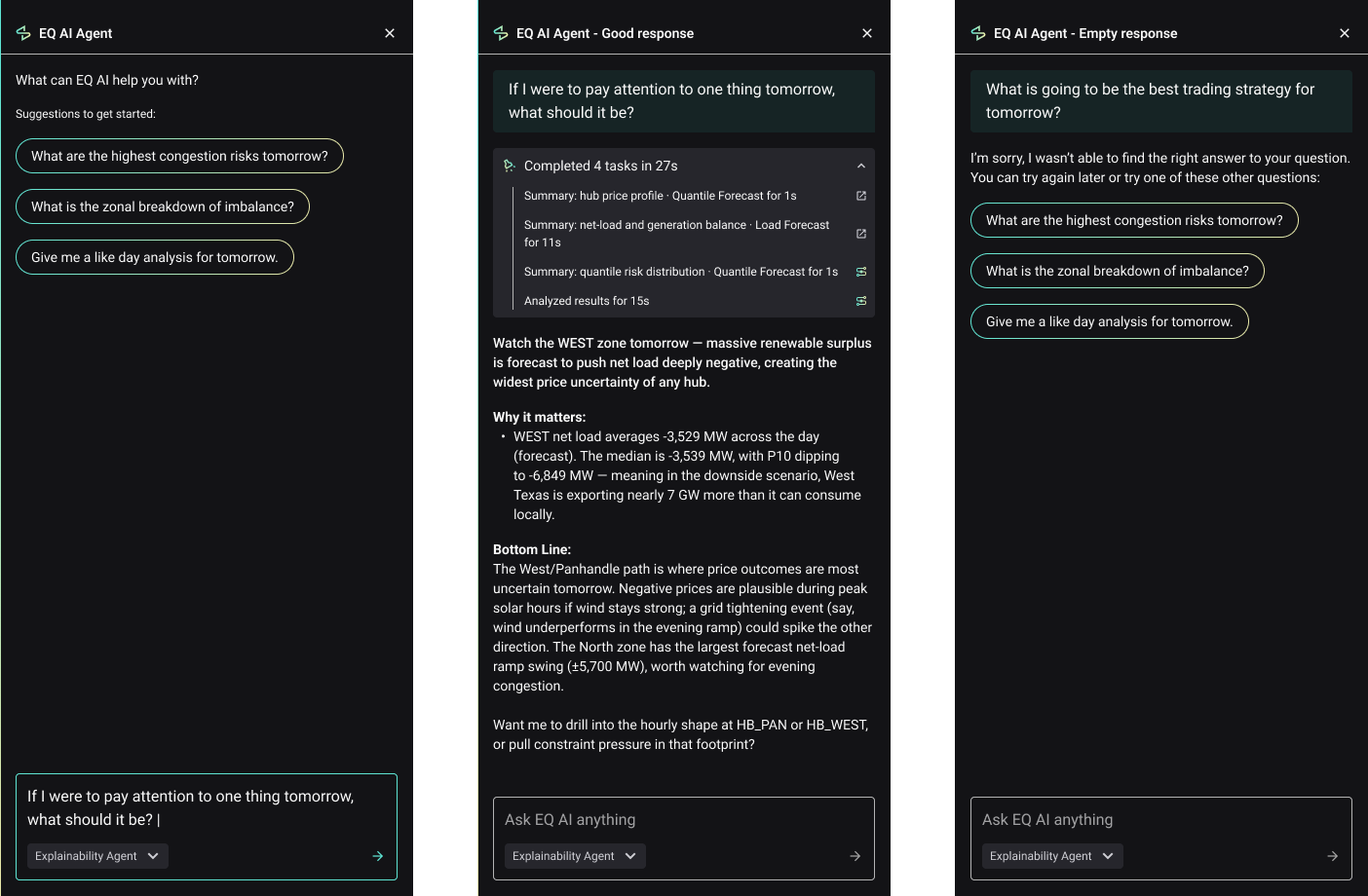Open the Explainability Agent dropdown in the first panel
The width and height of the screenshot is (1368, 896).
coord(96,856)
